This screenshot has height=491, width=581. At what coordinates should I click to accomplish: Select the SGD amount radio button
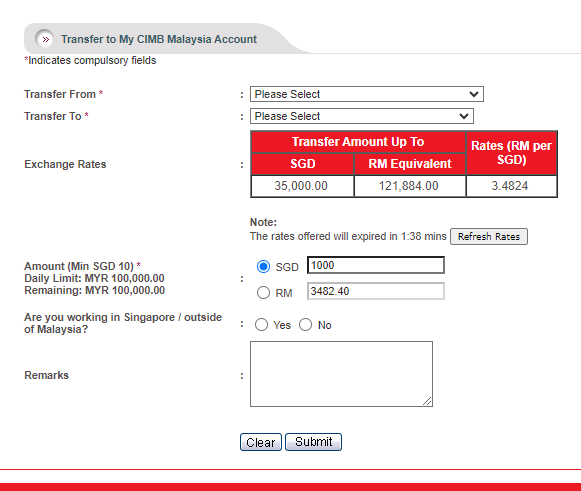point(263,266)
